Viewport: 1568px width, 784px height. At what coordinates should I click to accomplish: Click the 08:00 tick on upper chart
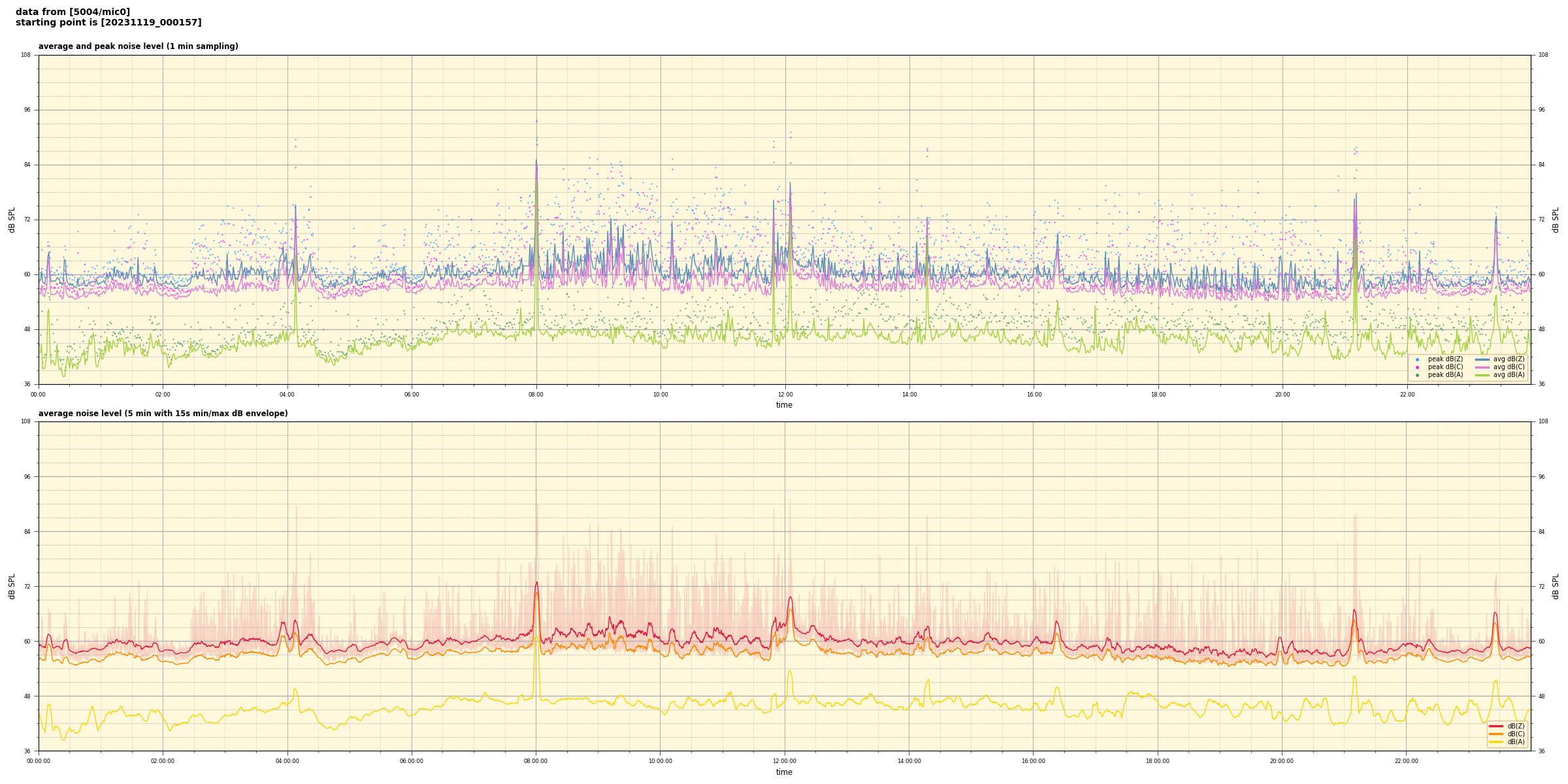pos(536,395)
